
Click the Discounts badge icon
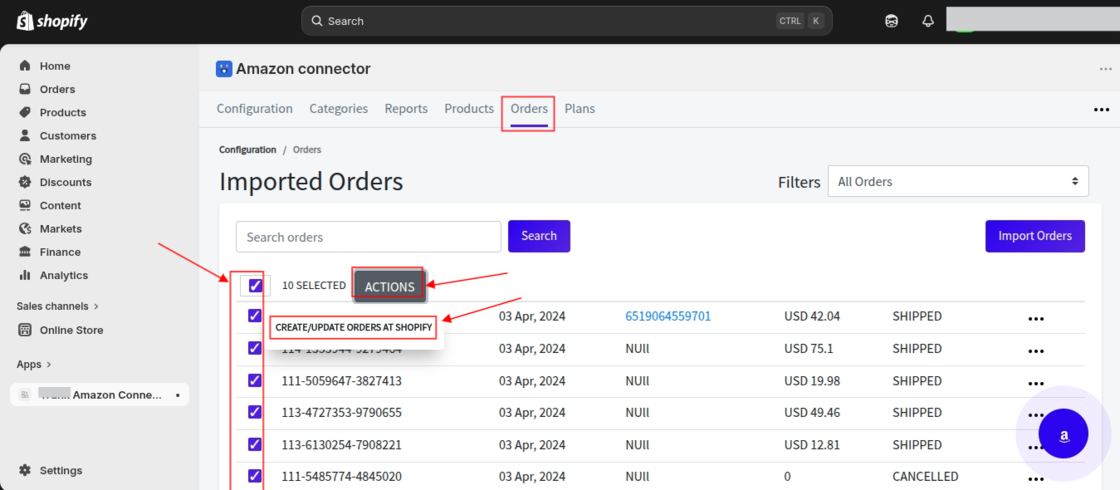click(25, 182)
